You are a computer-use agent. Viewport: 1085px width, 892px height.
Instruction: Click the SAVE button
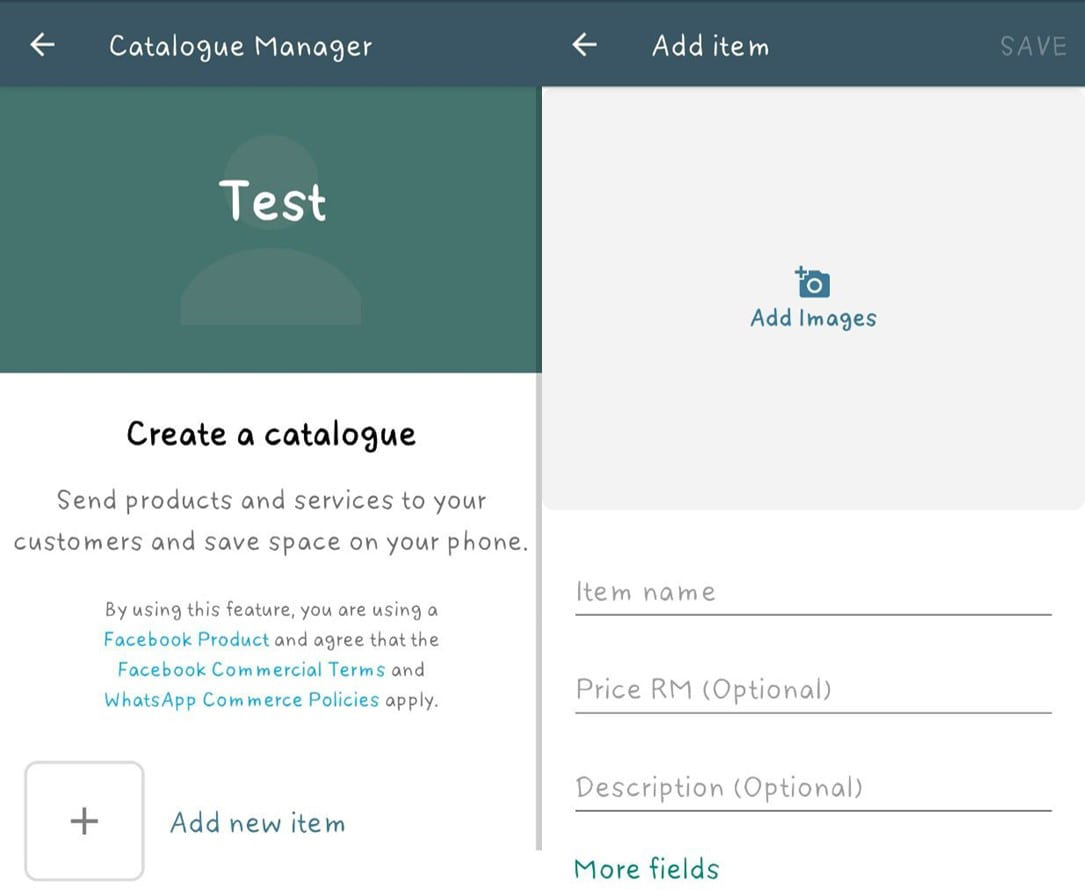click(x=1033, y=46)
